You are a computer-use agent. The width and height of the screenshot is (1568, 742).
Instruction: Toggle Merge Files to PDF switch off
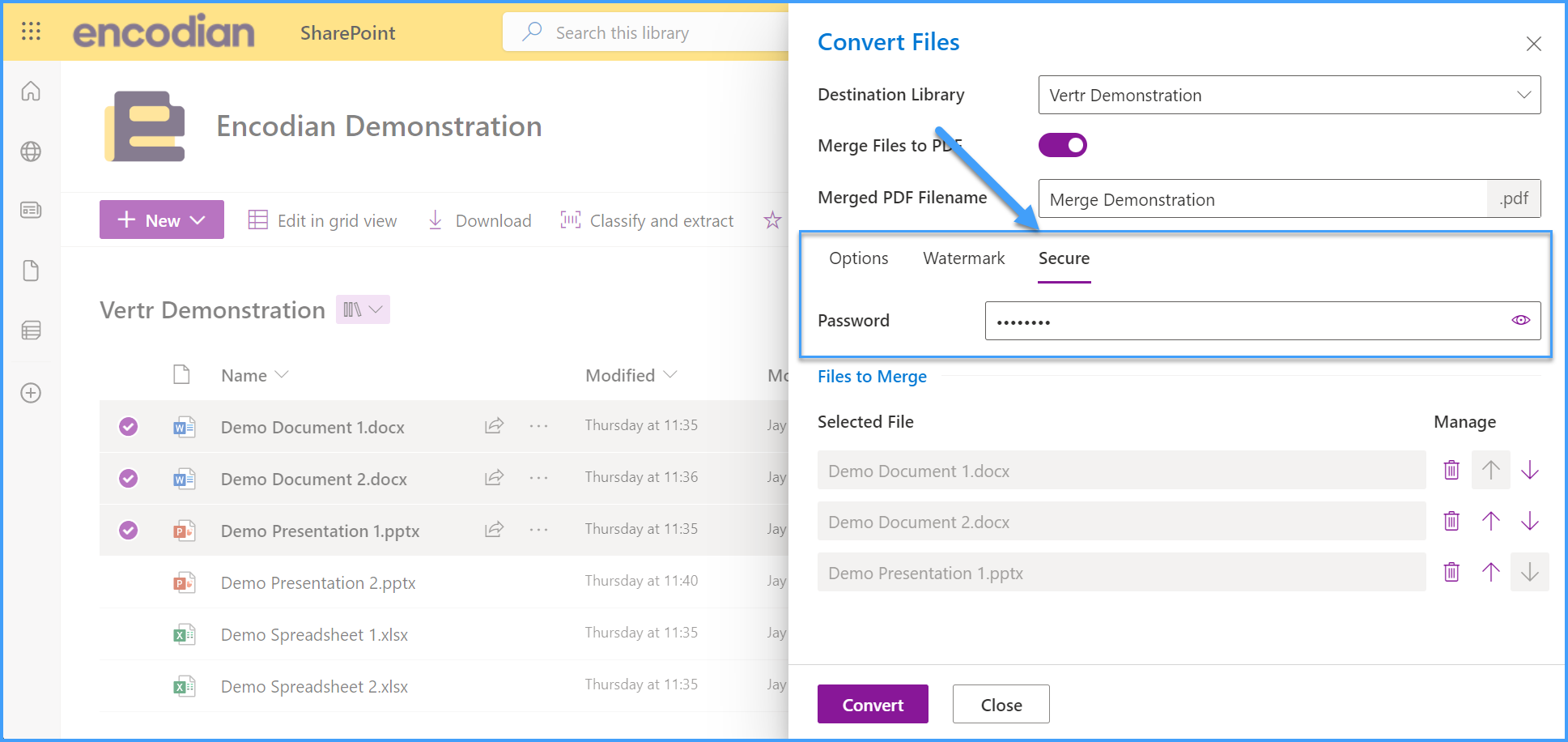point(1063,145)
